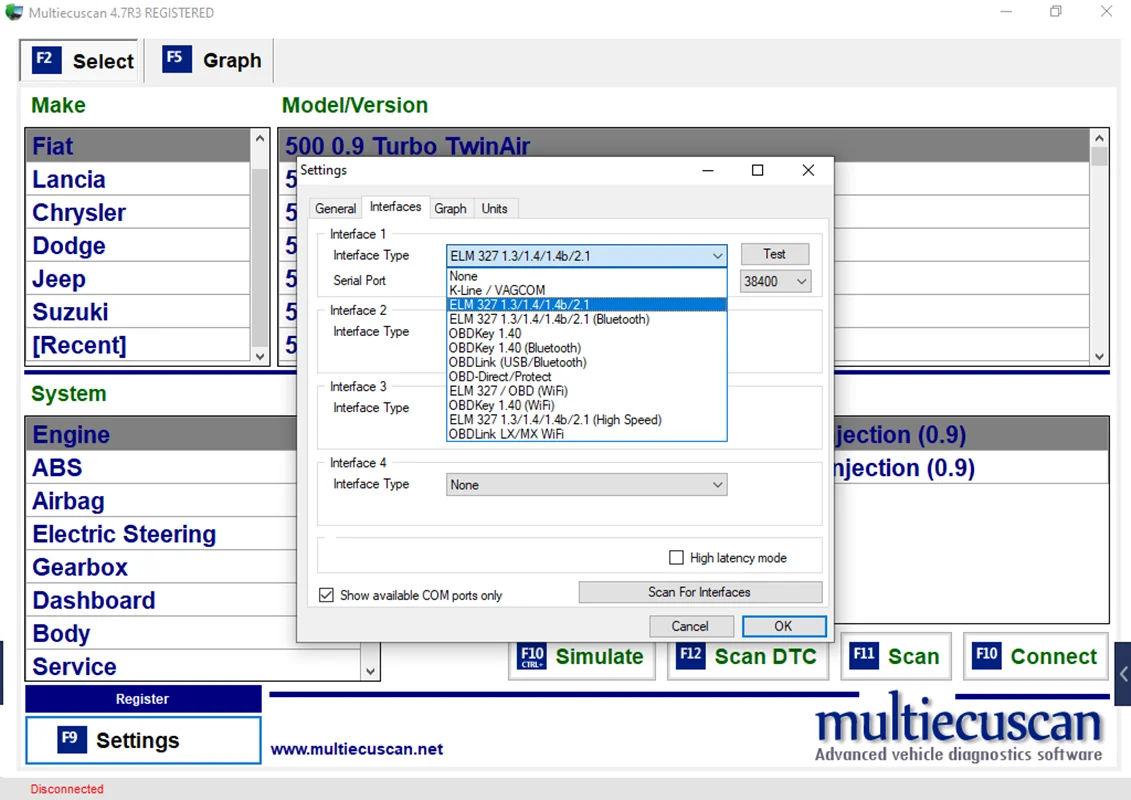The width and height of the screenshot is (1131, 800).
Task: Click Scan For Interfaces button
Action: pos(700,592)
